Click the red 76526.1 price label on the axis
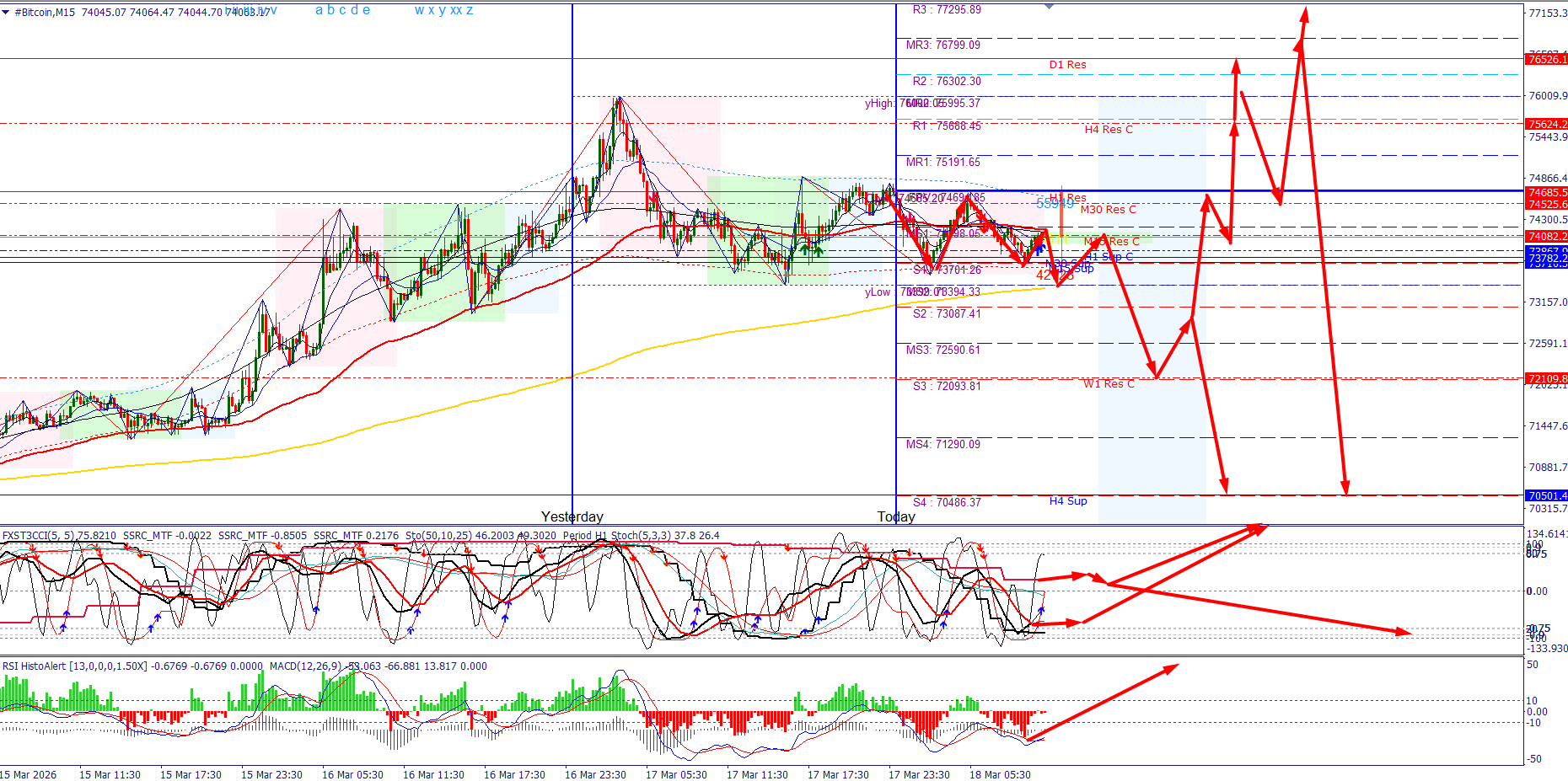Viewport: 1568px width, 781px height. tap(1547, 61)
